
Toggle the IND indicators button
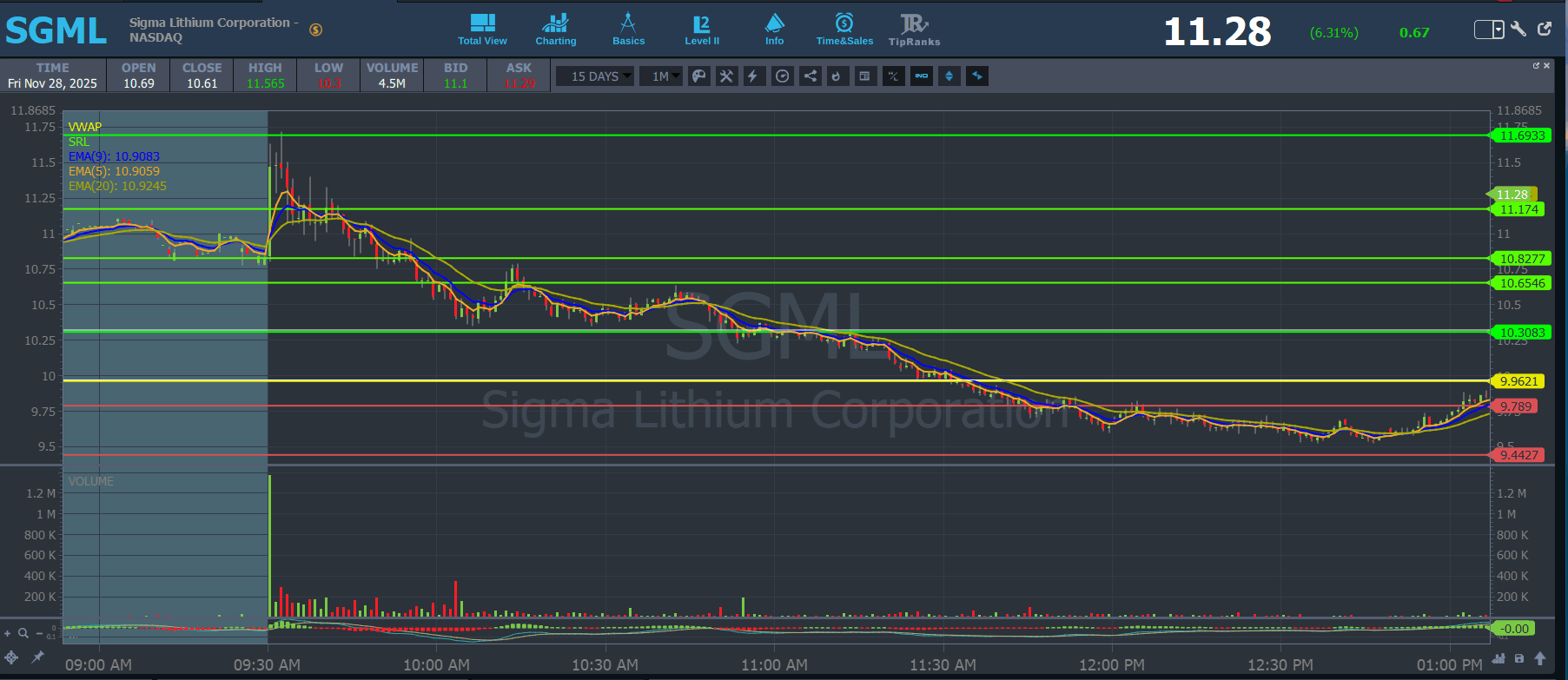(921, 76)
